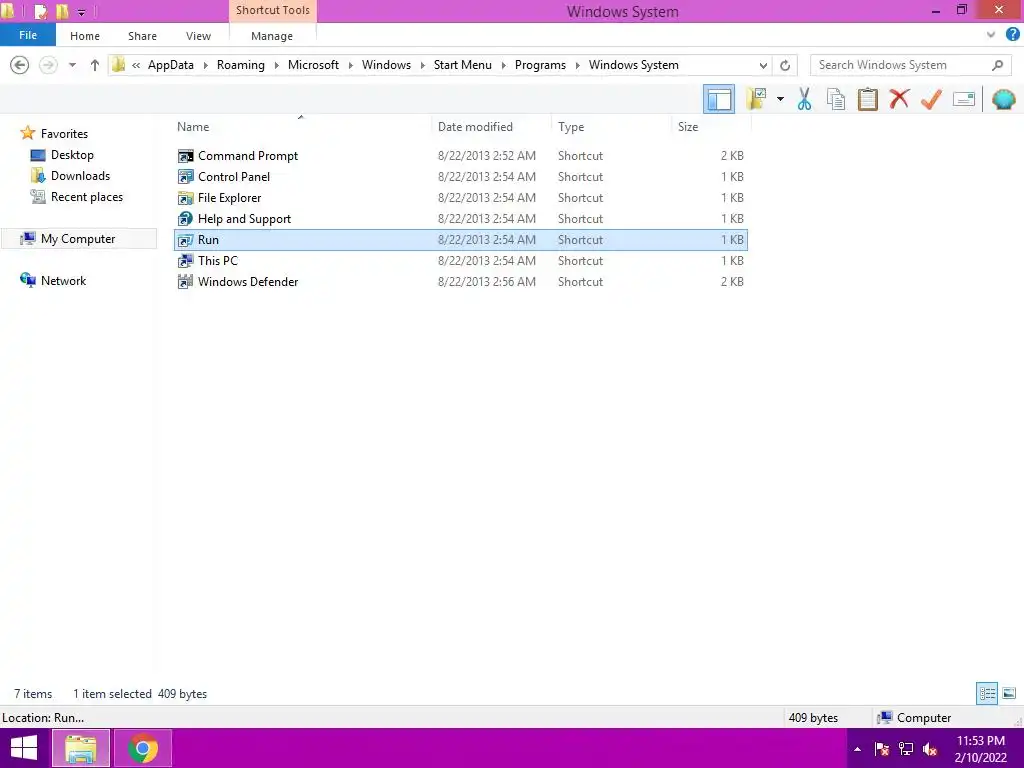The width and height of the screenshot is (1024, 768).
Task: Open Favorites in navigation pane
Action: pyautogui.click(x=54, y=134)
